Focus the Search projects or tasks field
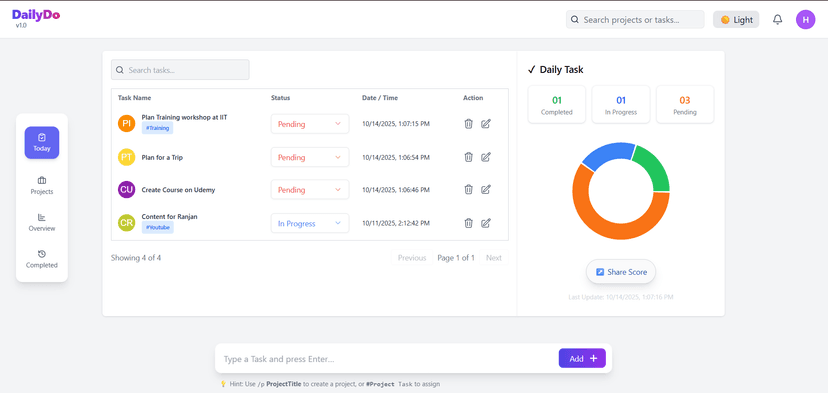This screenshot has width=828, height=393. 635,20
